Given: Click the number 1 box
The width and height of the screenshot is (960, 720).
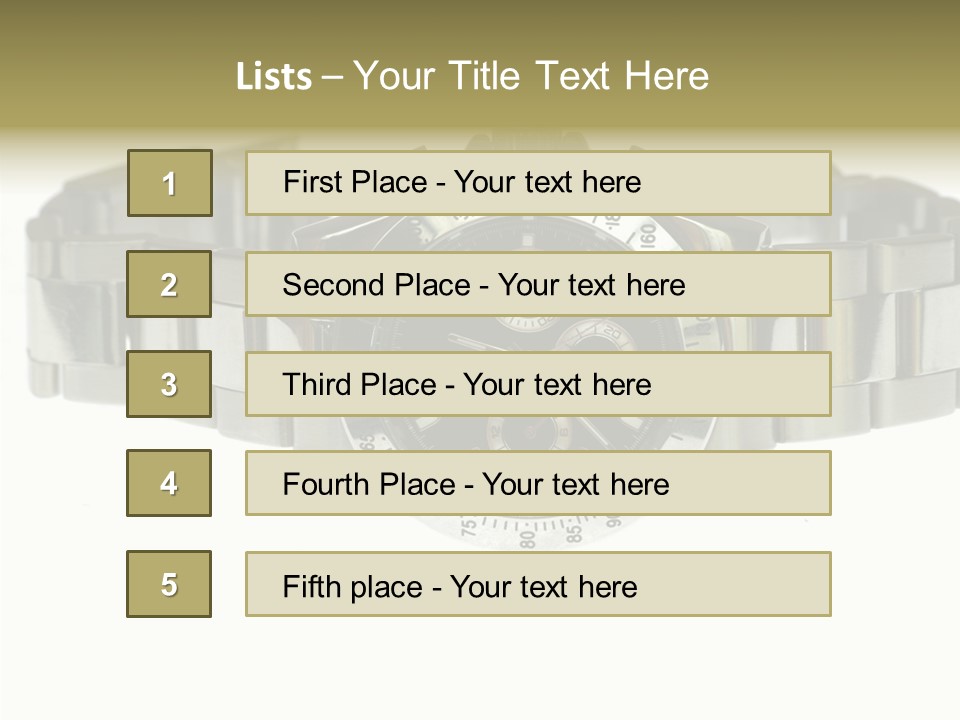Looking at the screenshot, I should pos(169,183).
